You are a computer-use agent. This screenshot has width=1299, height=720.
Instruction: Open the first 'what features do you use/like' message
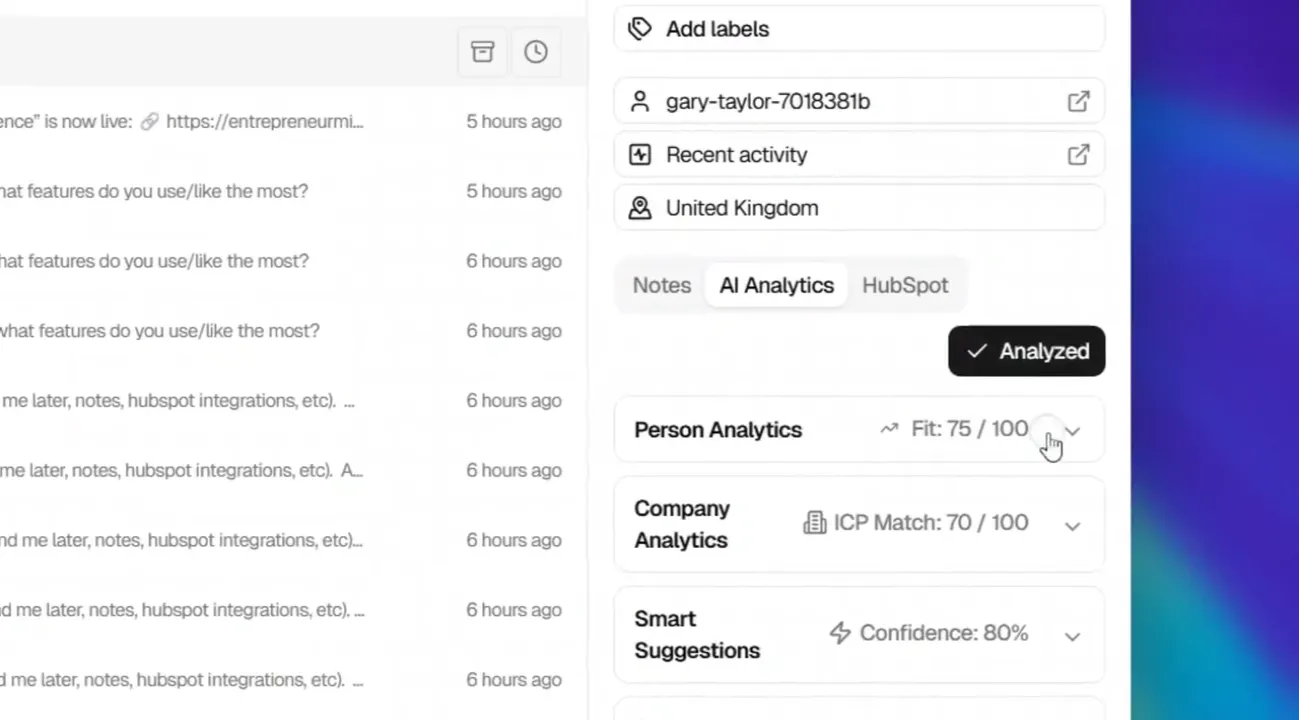pos(281,191)
